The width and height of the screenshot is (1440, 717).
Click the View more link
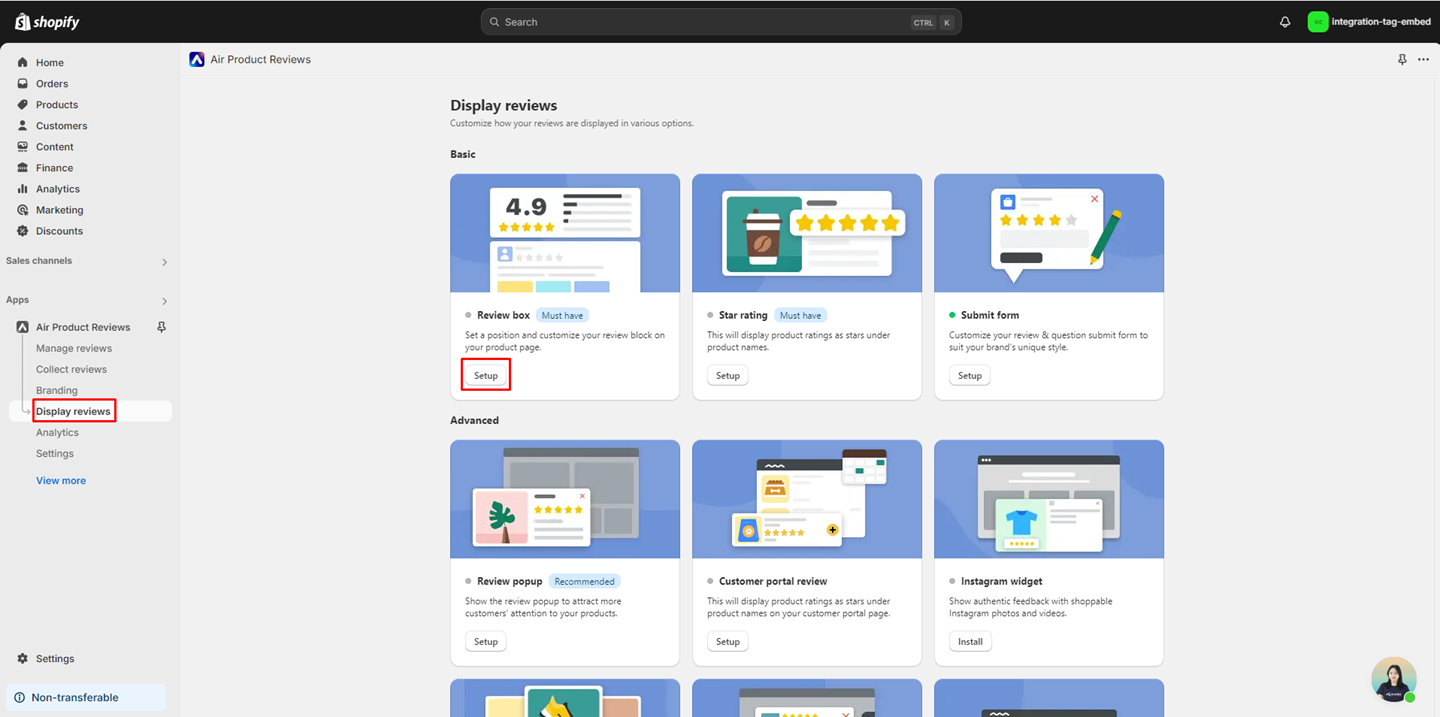(61, 481)
